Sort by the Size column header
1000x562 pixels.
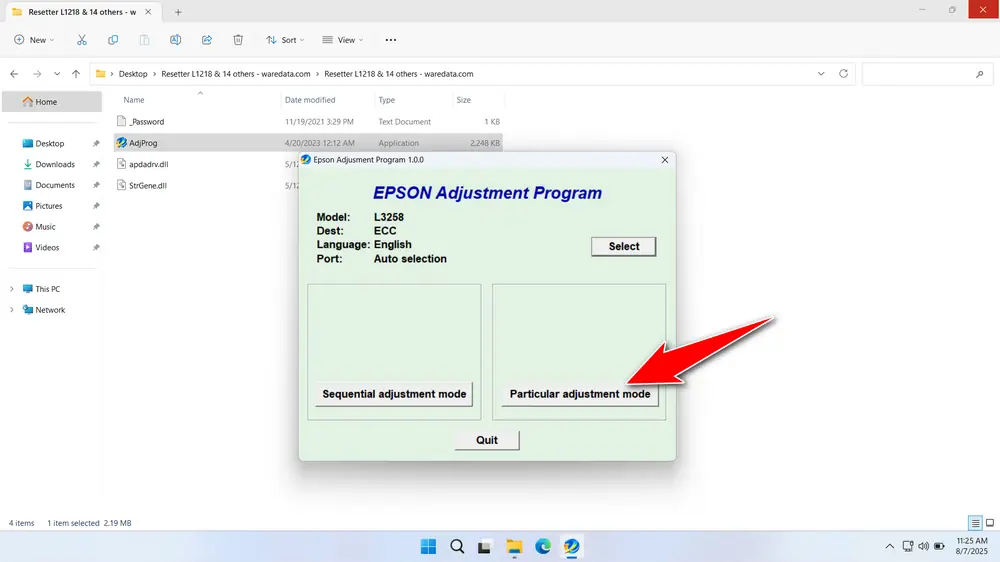(464, 100)
